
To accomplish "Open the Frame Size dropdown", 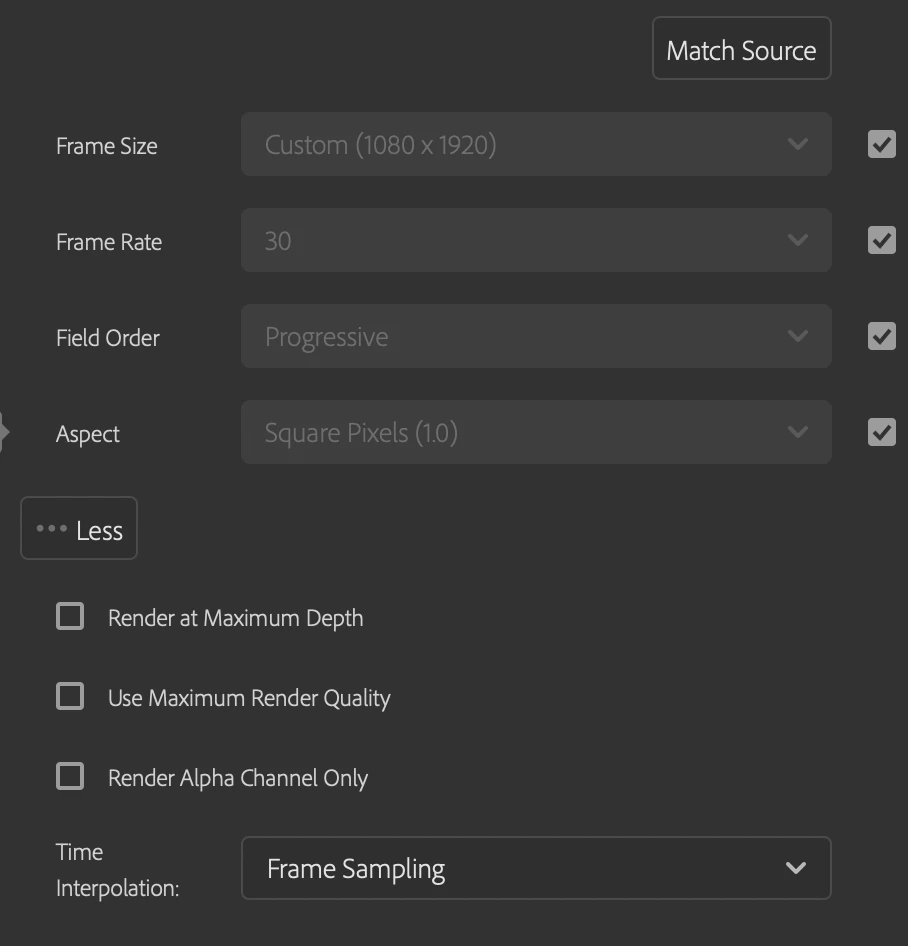I will point(535,145).
